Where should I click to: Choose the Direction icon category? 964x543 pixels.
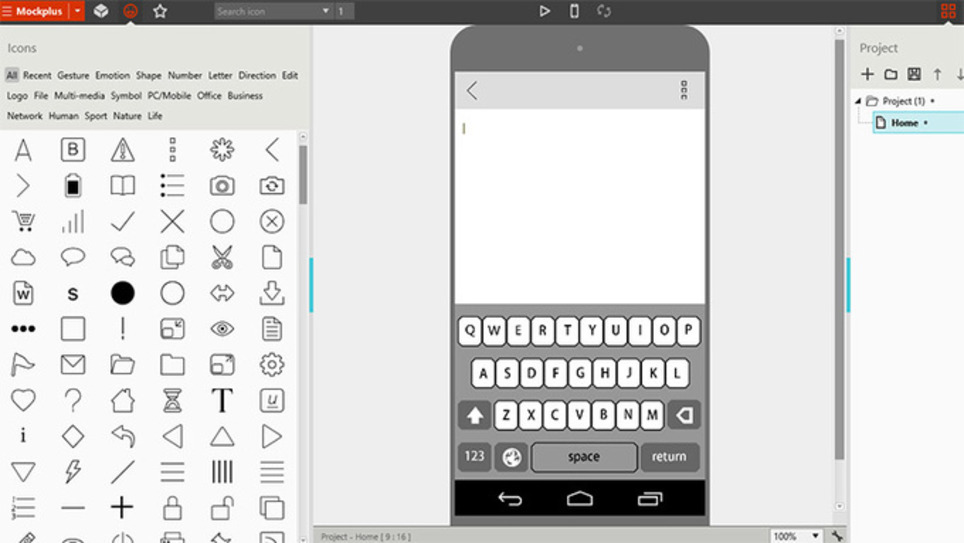[x=257, y=75]
